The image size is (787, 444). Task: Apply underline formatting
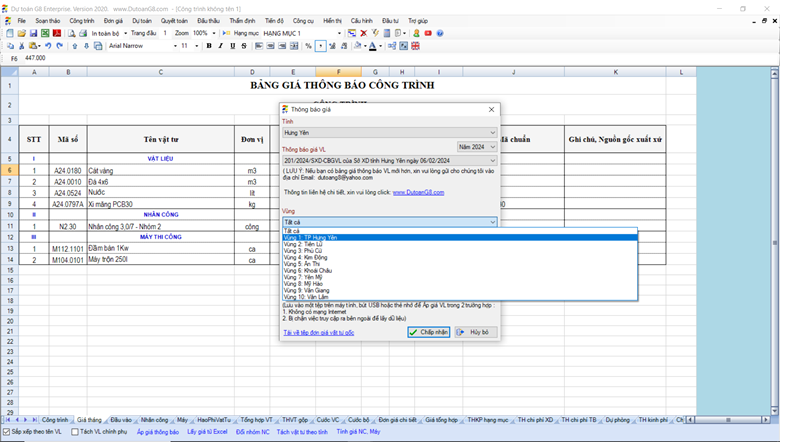pos(232,46)
